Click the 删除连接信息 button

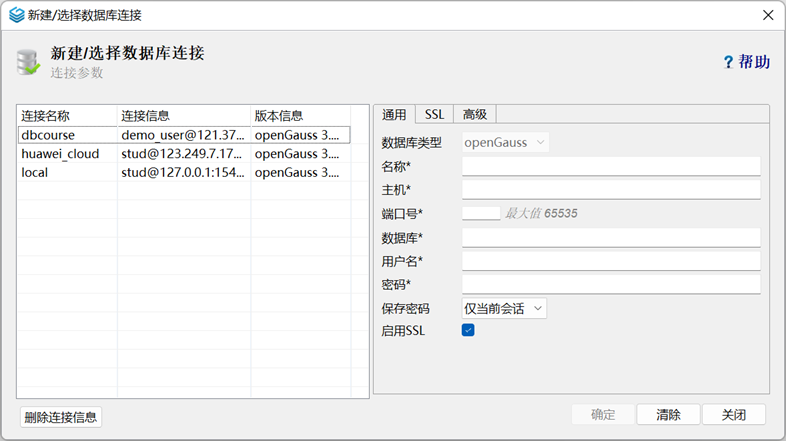click(x=61, y=417)
